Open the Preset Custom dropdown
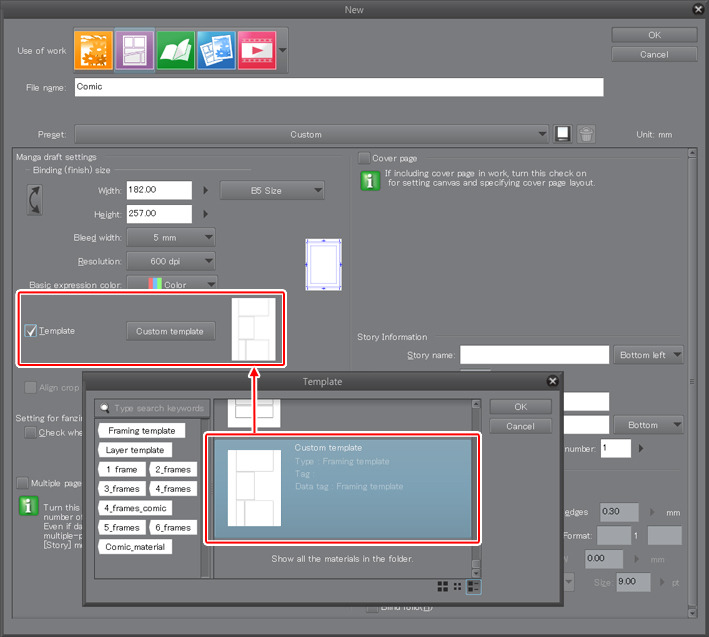The width and height of the screenshot is (709, 637). pyautogui.click(x=312, y=134)
